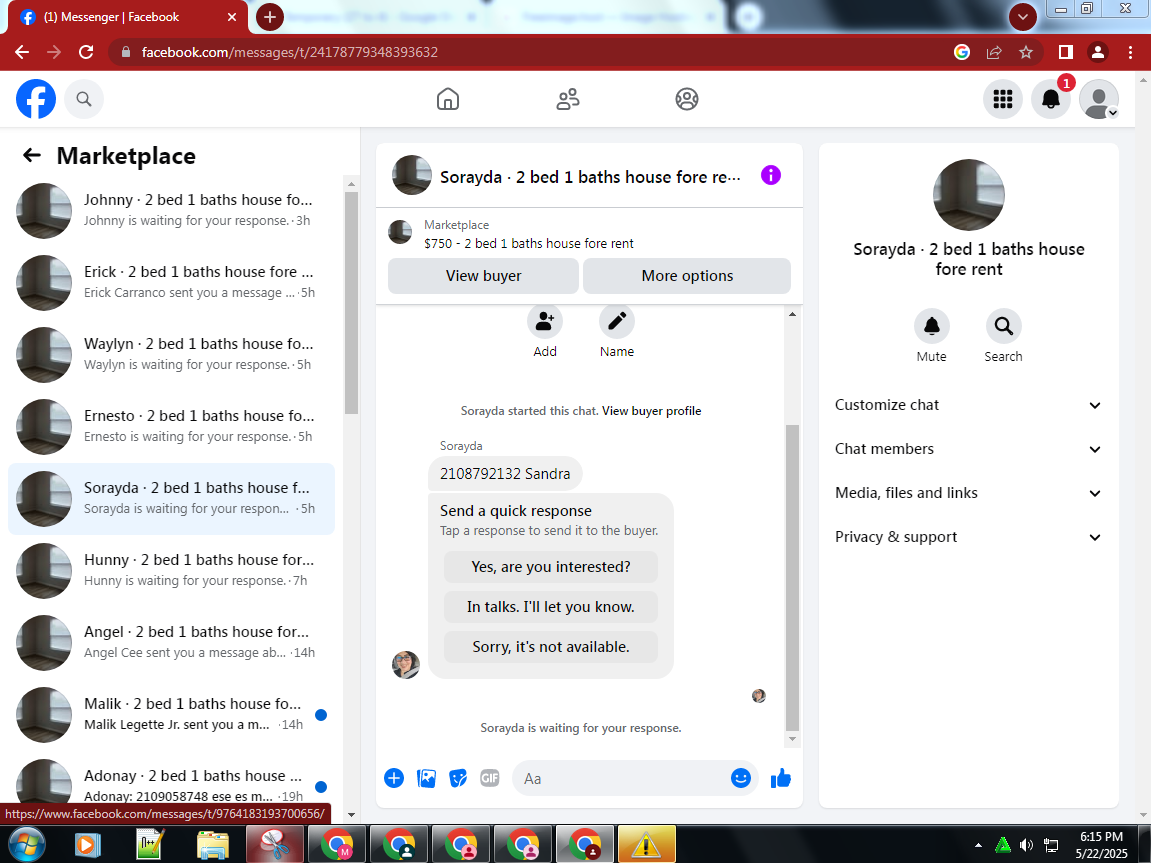Mute conversation using bell icon
1151x863 pixels.
[932, 326]
